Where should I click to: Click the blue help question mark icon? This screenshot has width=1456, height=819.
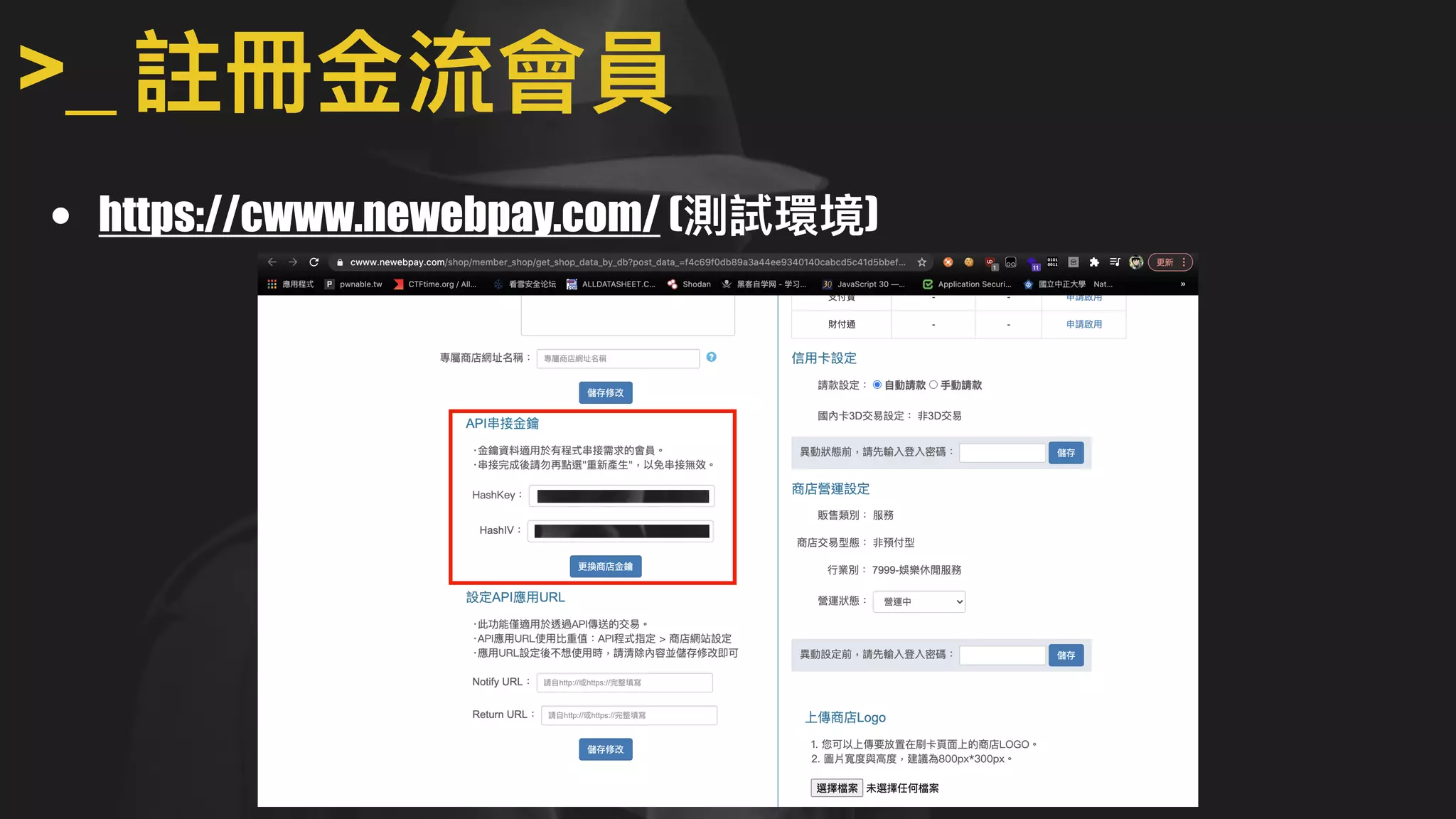pyautogui.click(x=712, y=357)
